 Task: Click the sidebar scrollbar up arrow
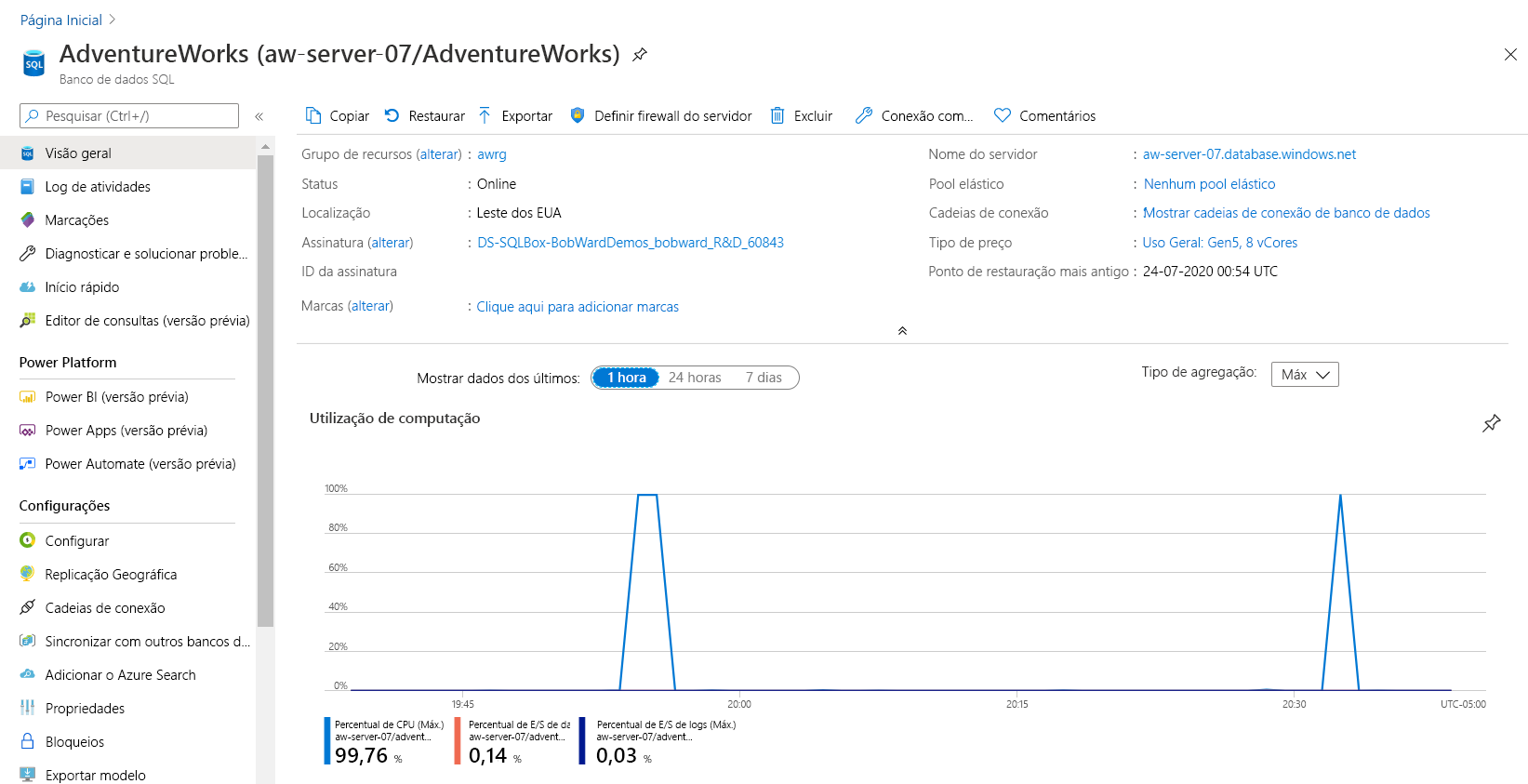point(266,146)
